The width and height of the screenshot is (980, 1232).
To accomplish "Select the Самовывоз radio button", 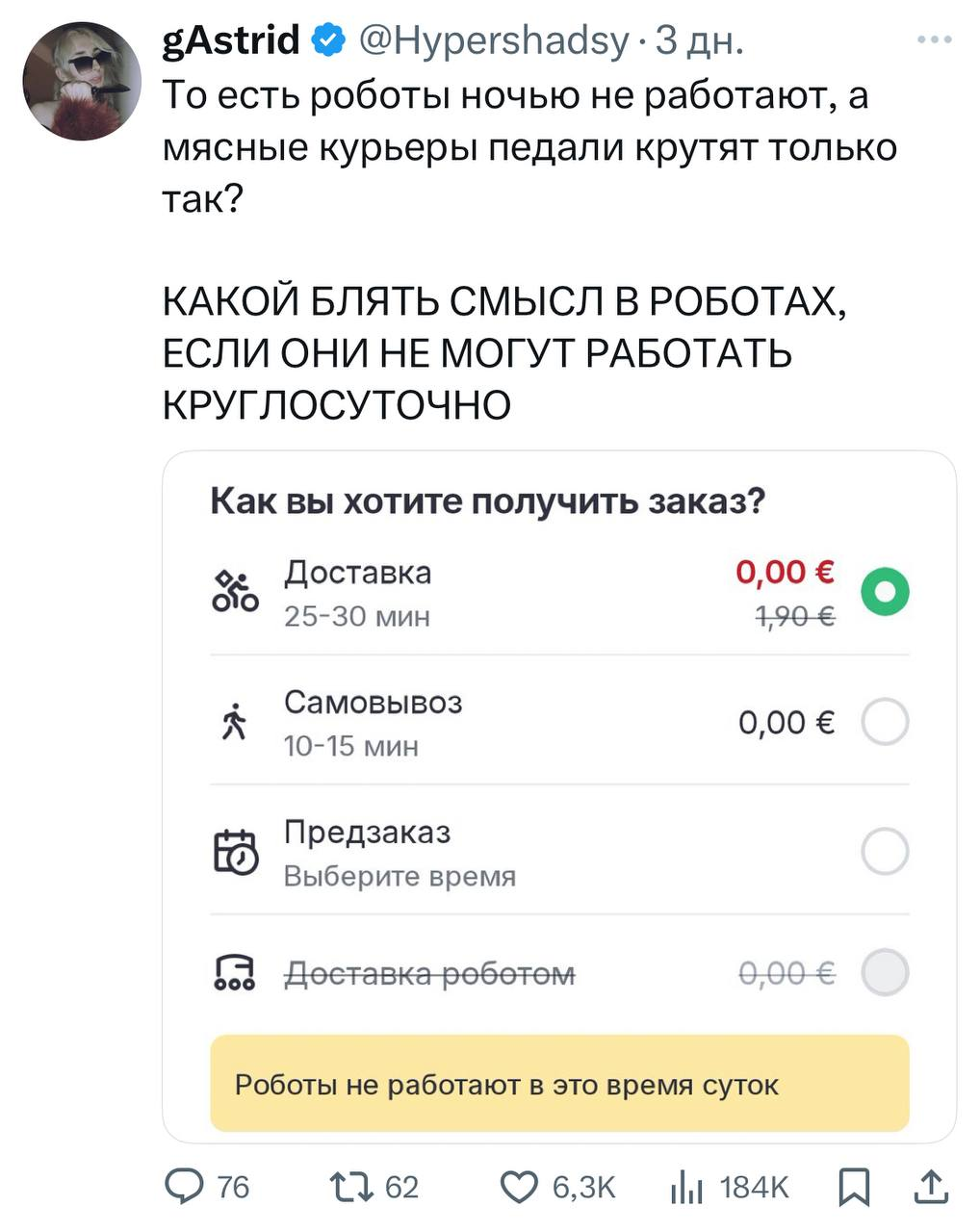I will pos(885,722).
